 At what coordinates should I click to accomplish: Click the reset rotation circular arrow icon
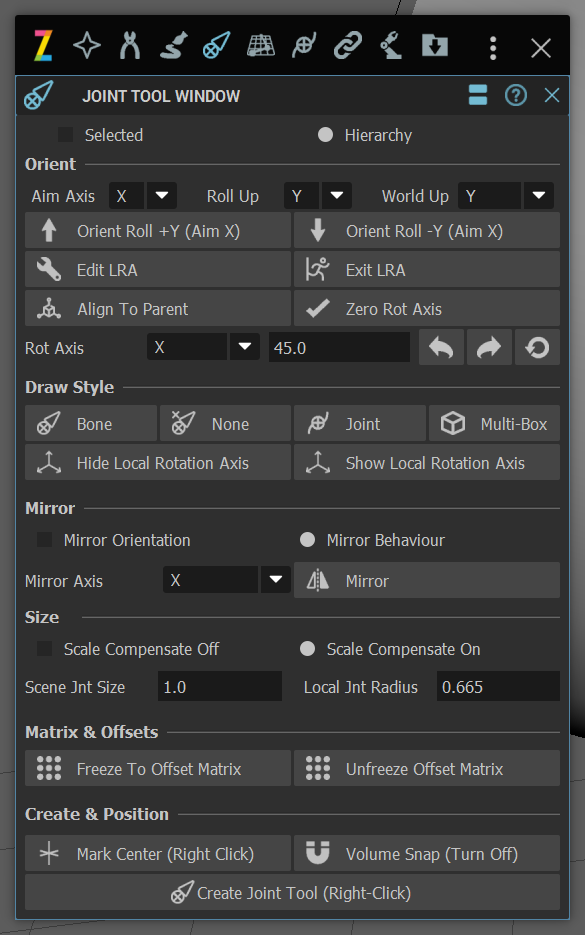click(x=537, y=347)
